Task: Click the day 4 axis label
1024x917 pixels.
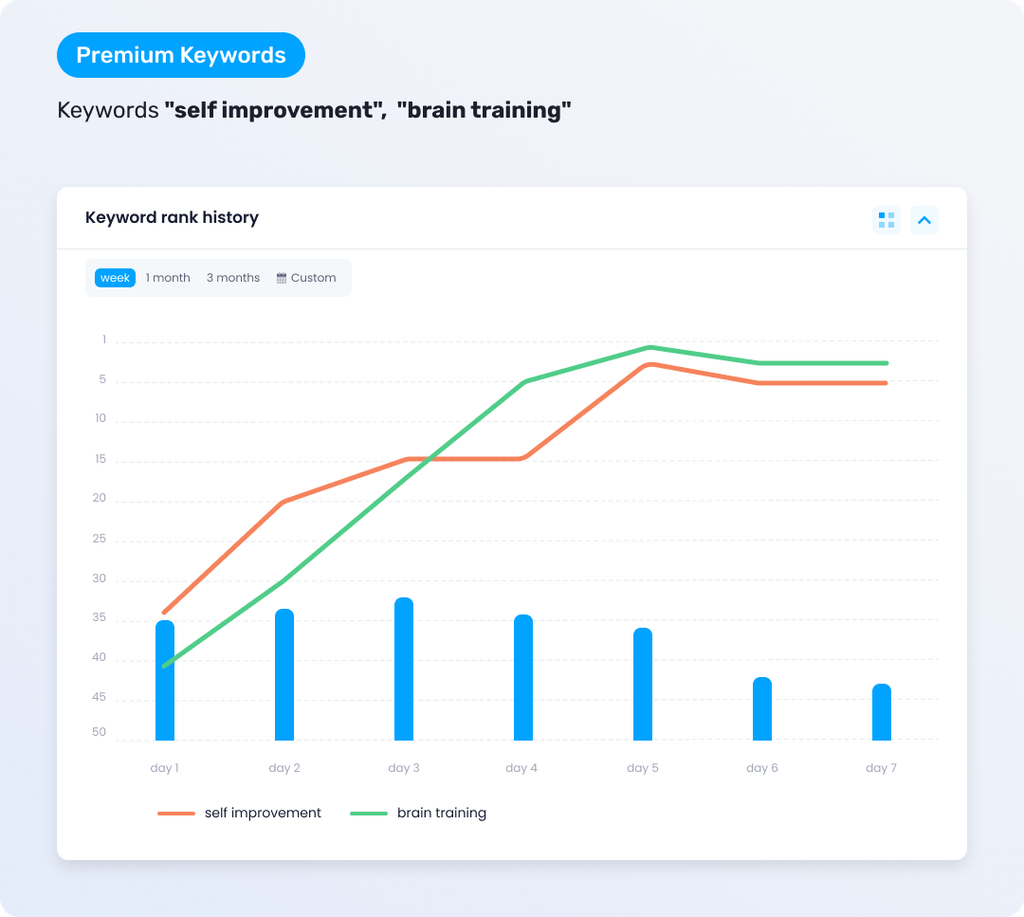Action: pyautogui.click(x=521, y=768)
